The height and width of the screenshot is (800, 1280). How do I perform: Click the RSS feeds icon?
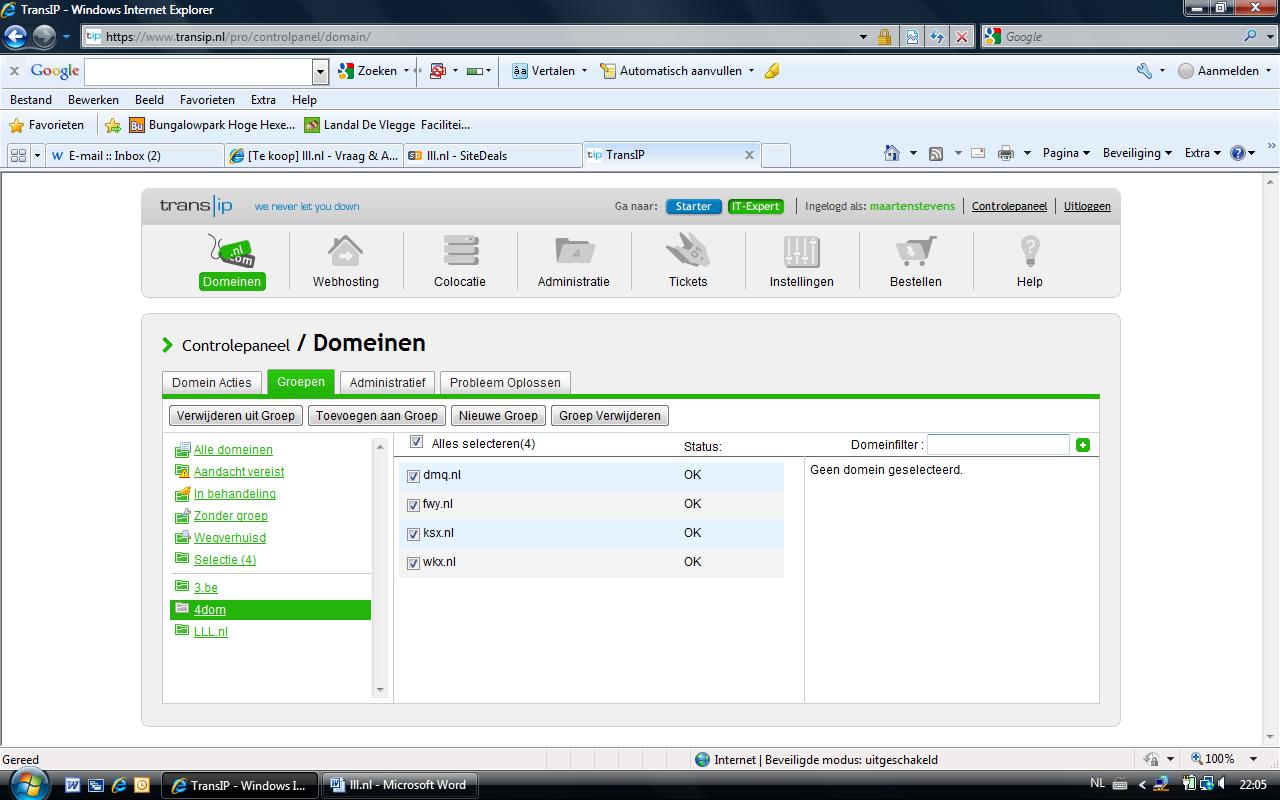[x=936, y=153]
